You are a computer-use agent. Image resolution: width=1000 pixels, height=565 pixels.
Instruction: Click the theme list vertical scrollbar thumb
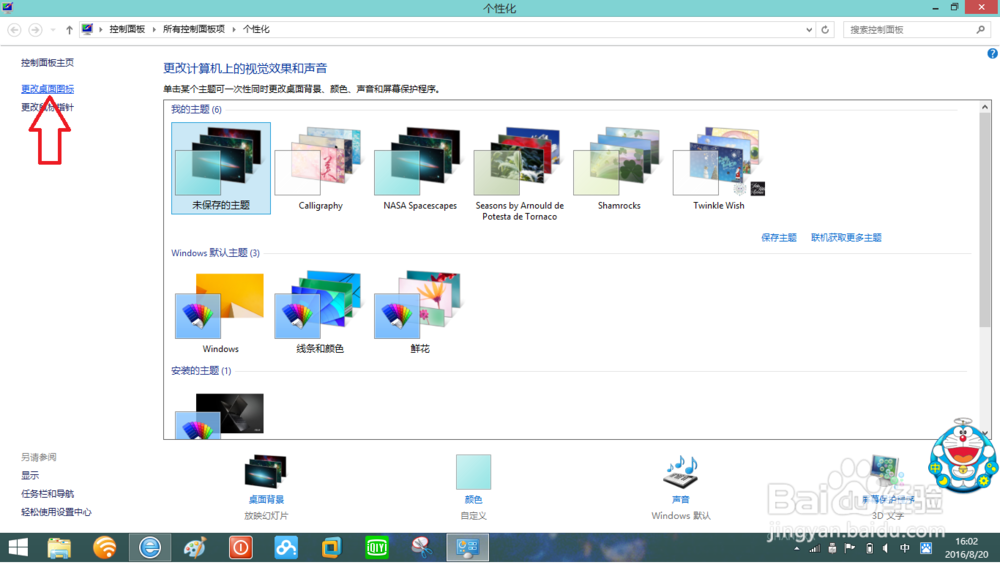coord(985,220)
